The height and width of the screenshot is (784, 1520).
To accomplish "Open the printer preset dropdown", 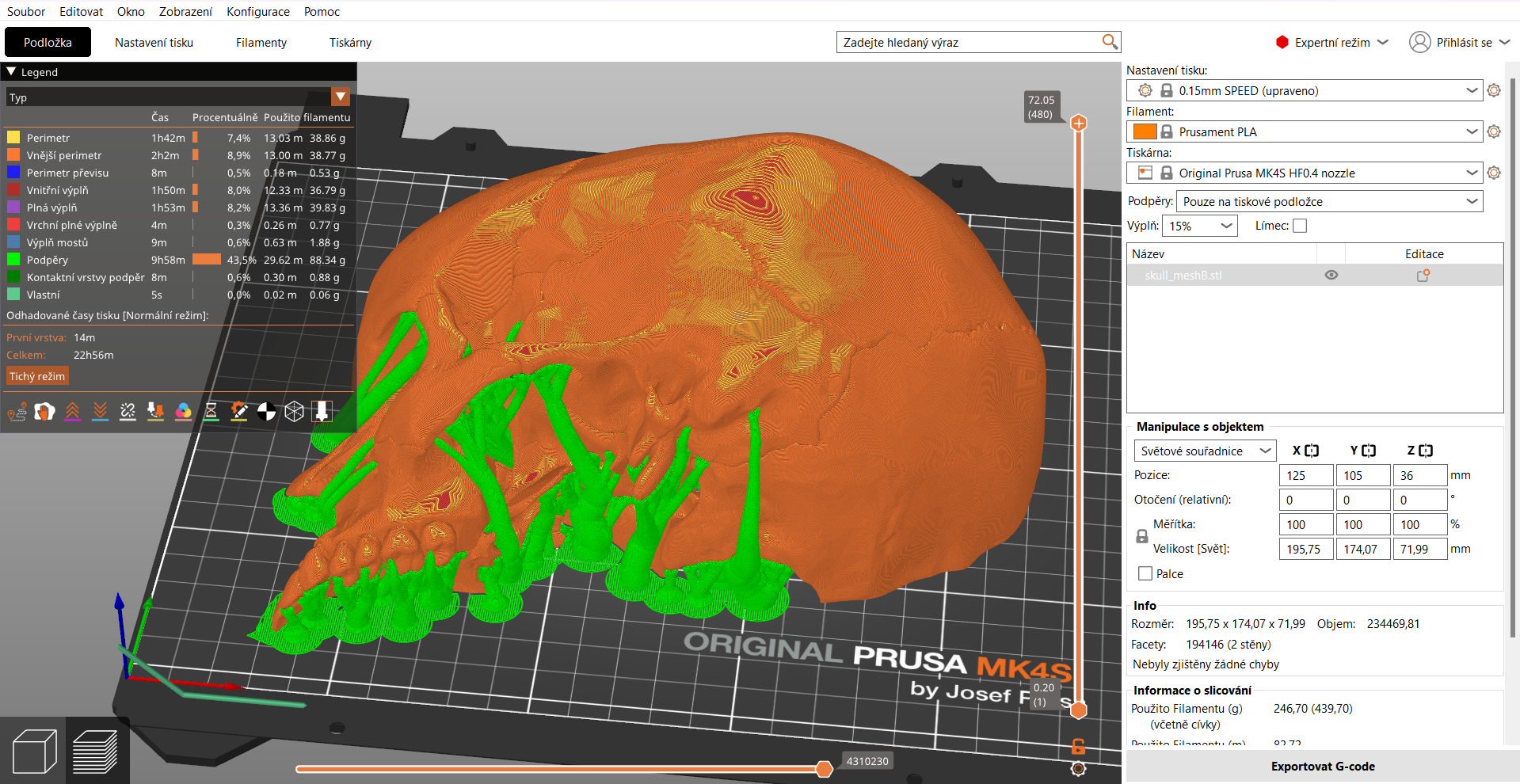I will [1304, 173].
